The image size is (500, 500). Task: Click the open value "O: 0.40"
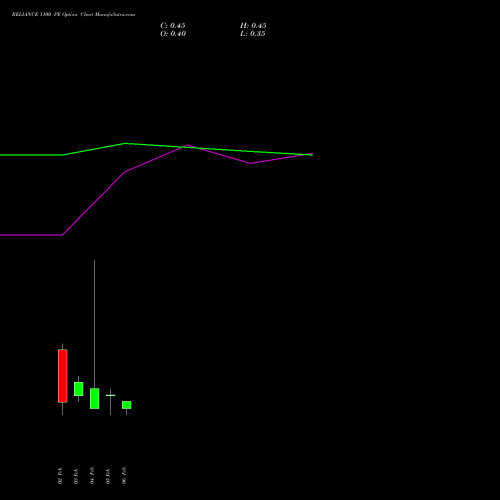click(x=173, y=34)
